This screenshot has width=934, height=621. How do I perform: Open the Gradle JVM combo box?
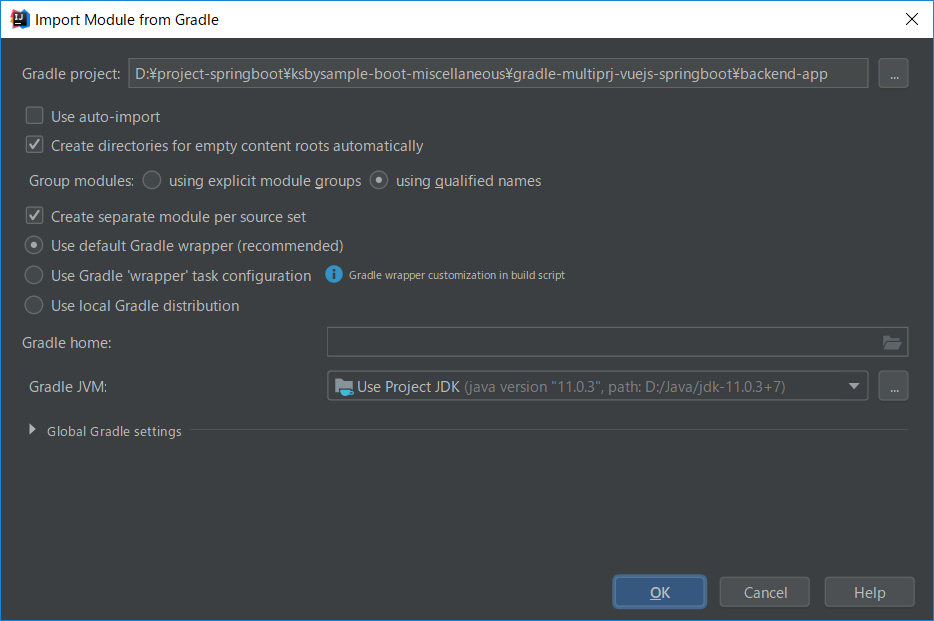tap(600, 385)
